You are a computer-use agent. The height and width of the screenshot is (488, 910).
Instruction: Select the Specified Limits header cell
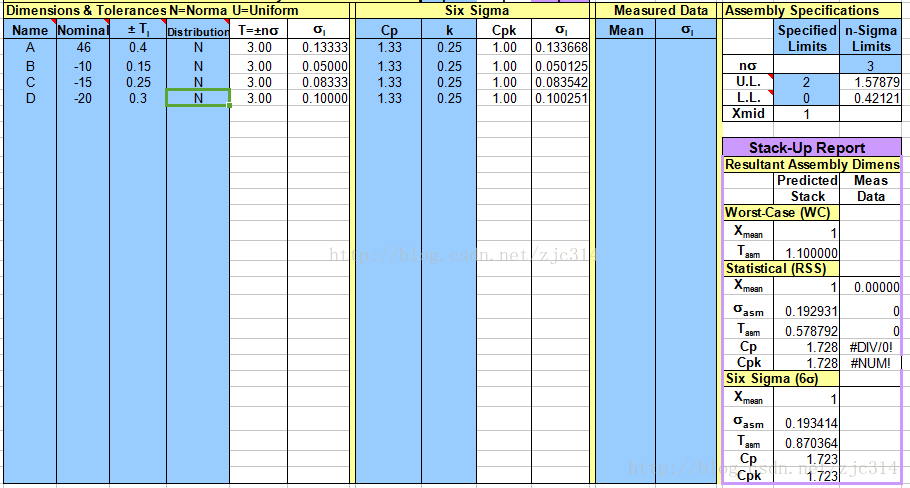807,38
